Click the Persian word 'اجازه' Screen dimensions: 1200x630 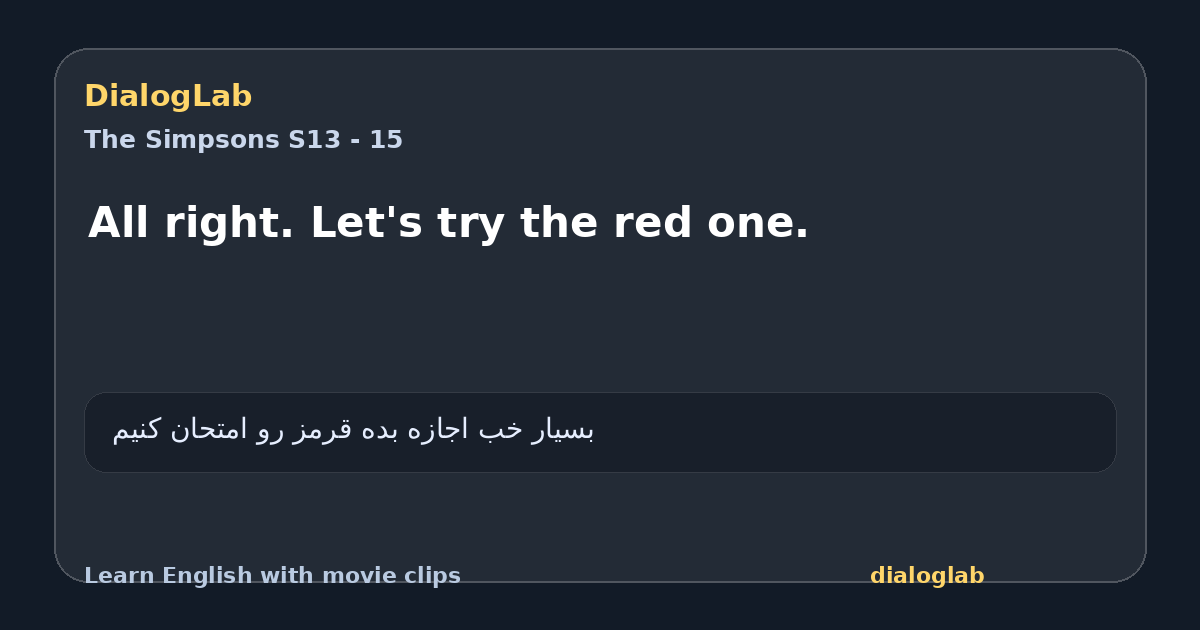[x=440, y=430]
